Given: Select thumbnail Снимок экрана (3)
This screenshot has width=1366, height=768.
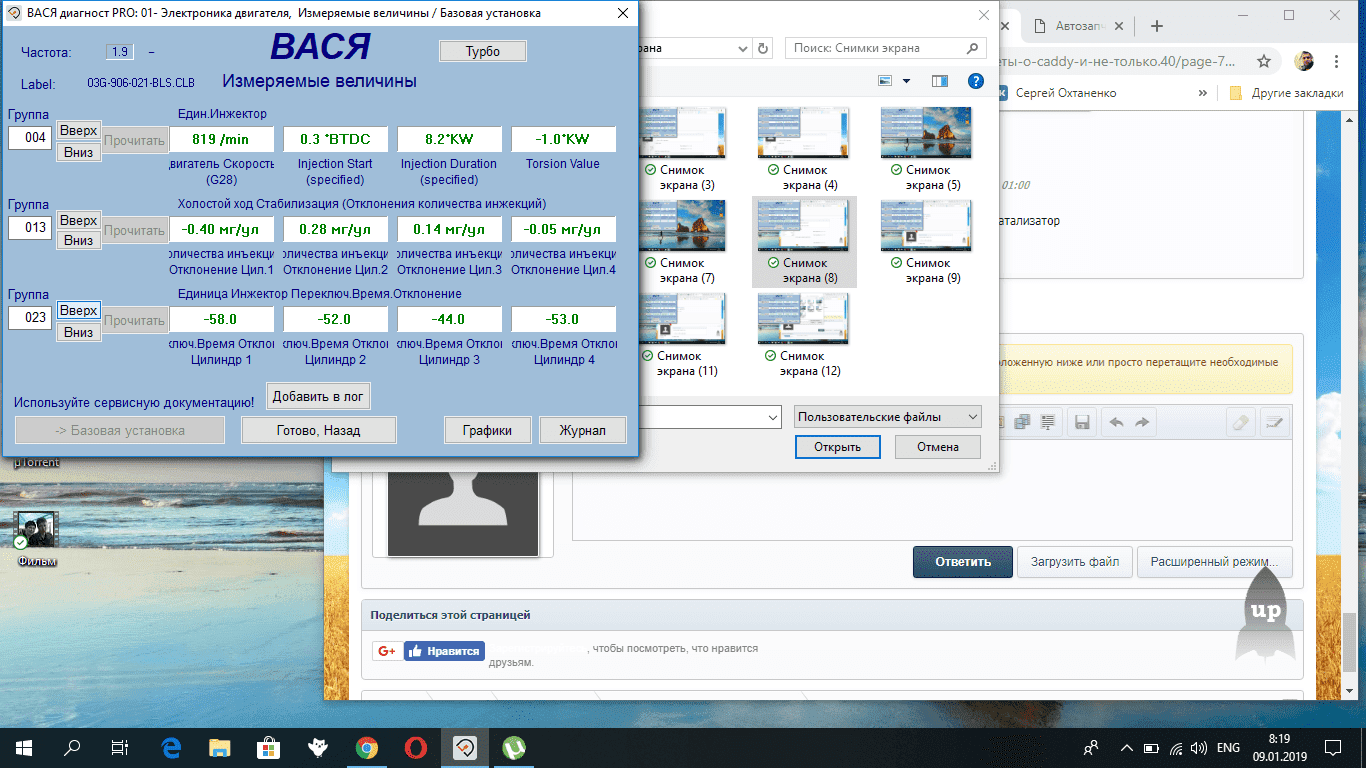Looking at the screenshot, I should [685, 150].
